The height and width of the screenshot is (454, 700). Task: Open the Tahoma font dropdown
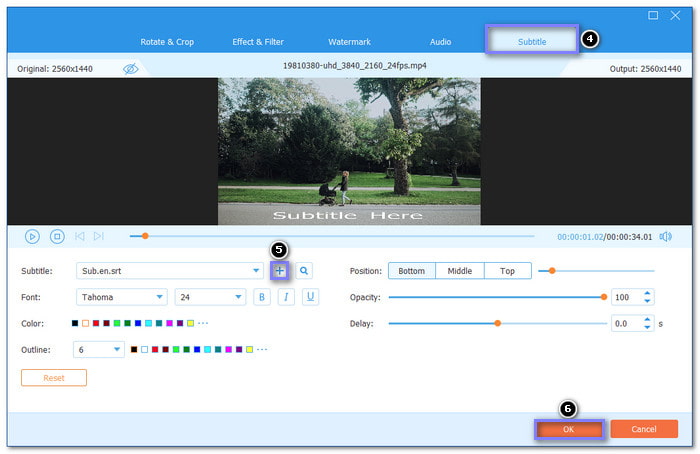[122, 297]
